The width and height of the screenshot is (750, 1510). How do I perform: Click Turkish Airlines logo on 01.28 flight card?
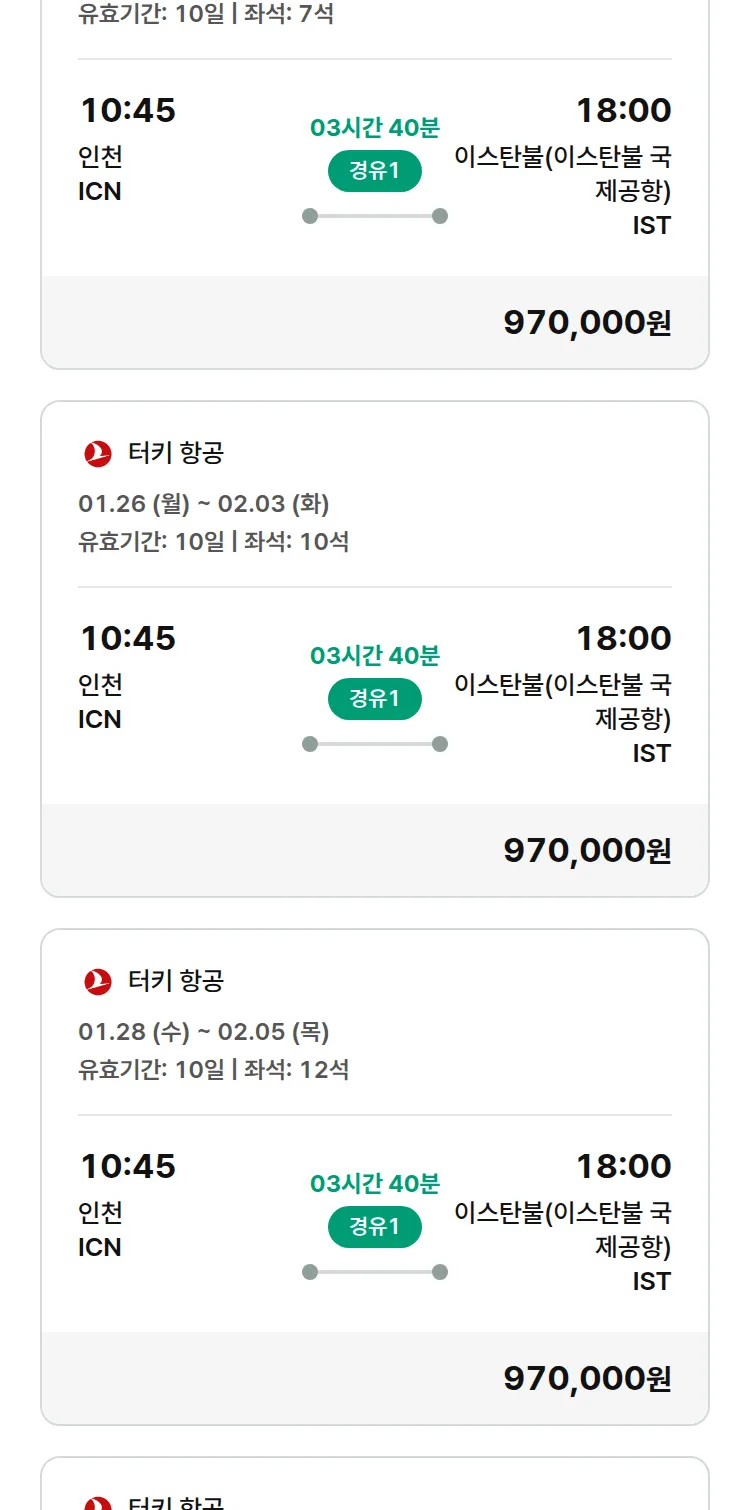(x=98, y=982)
